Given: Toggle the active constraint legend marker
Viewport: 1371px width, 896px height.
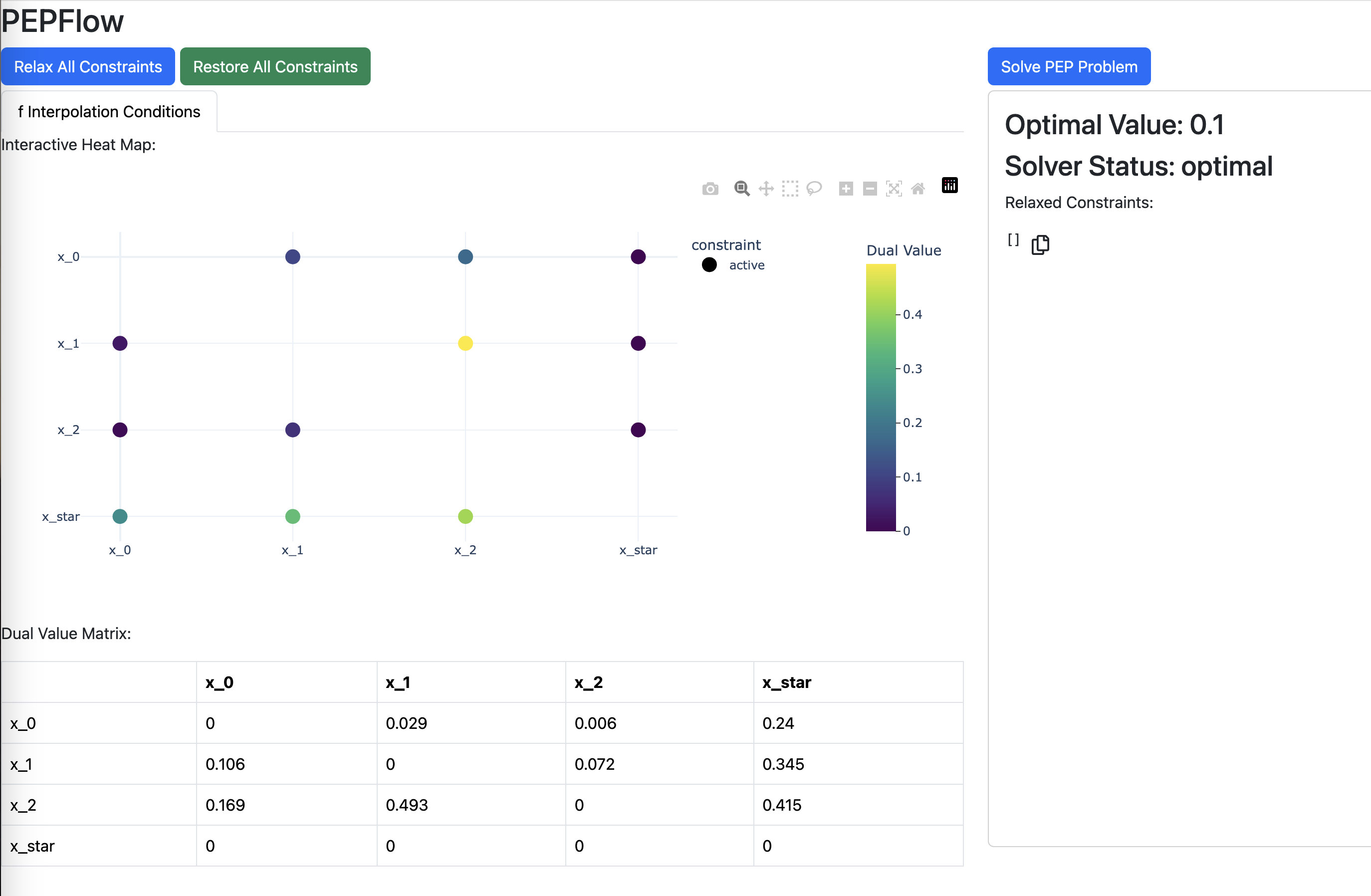Looking at the screenshot, I should point(709,265).
